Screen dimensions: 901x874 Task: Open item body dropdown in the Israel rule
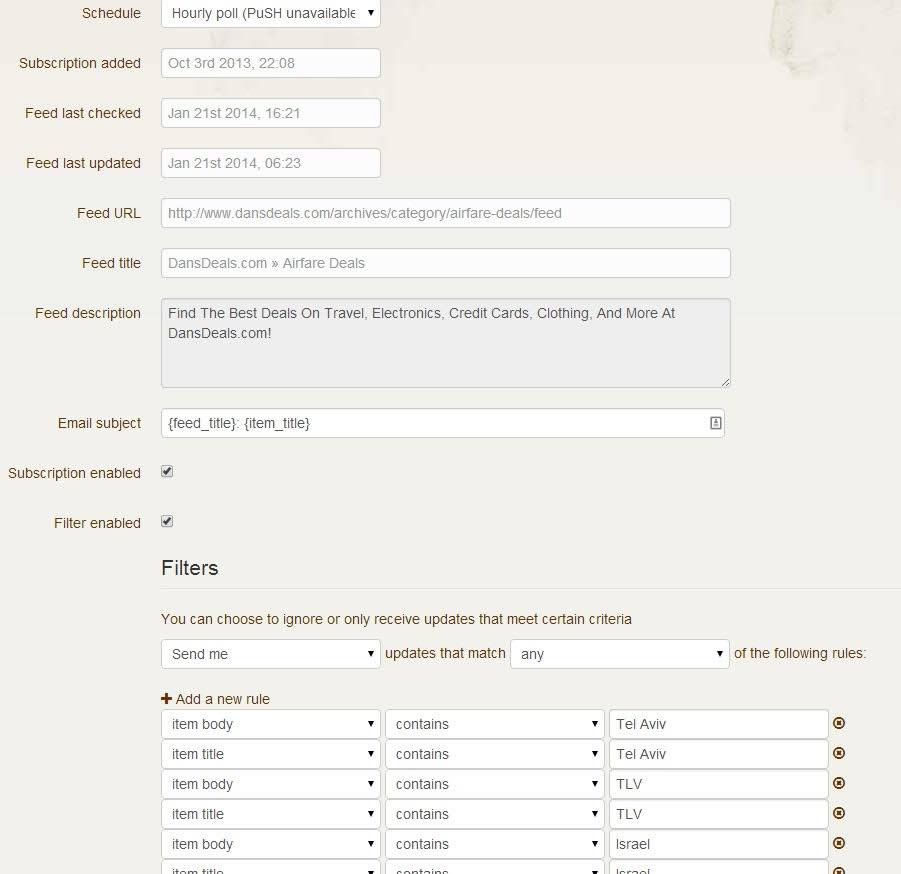[x=271, y=844]
